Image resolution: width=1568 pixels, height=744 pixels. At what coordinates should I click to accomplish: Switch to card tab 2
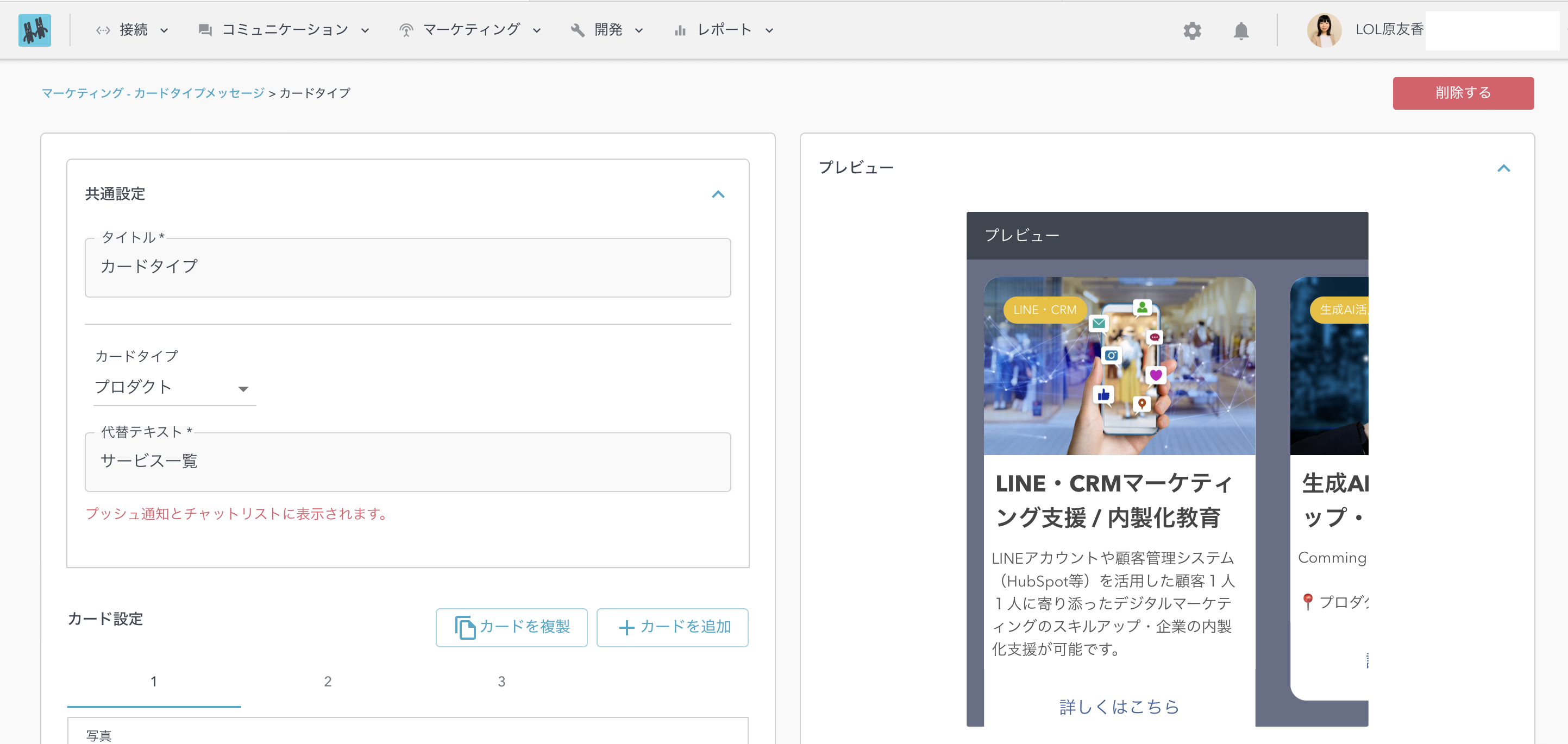click(x=328, y=682)
